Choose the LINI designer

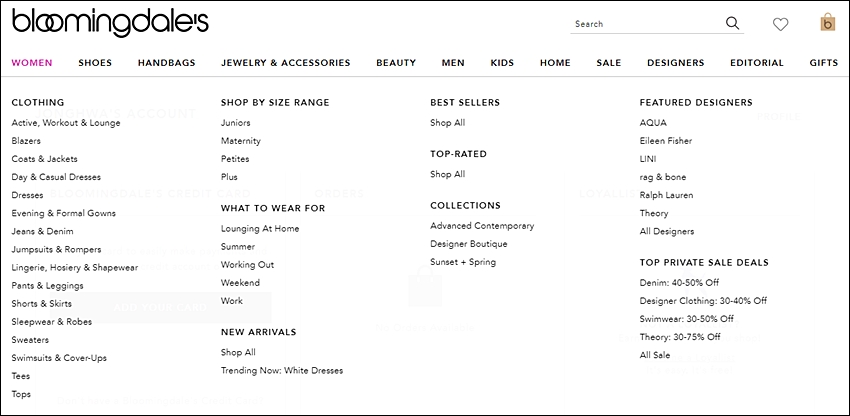tap(648, 159)
